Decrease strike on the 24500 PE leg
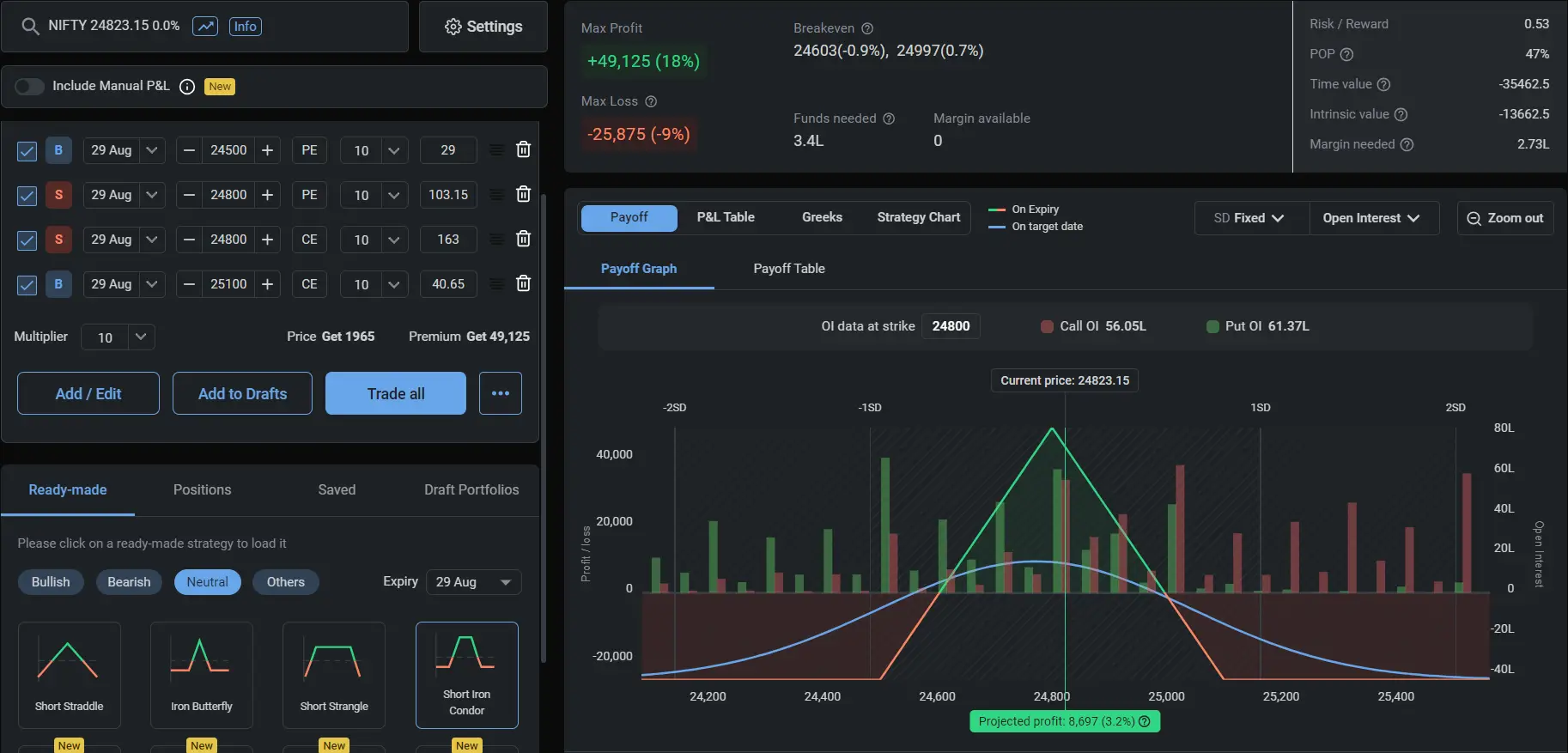Screen dimensions: 1568x753 coord(189,150)
